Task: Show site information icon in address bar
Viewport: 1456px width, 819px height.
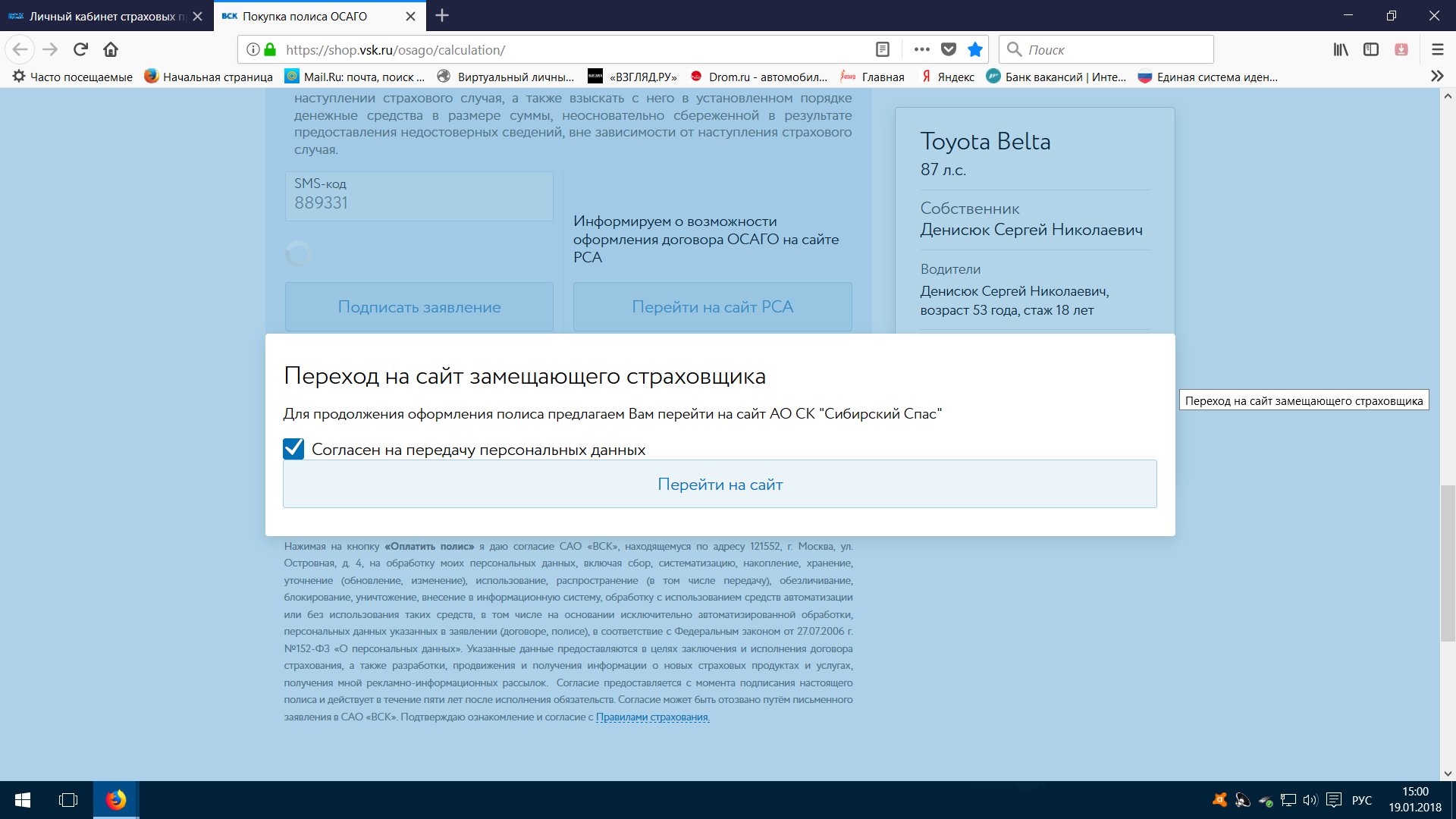Action: coord(253,50)
